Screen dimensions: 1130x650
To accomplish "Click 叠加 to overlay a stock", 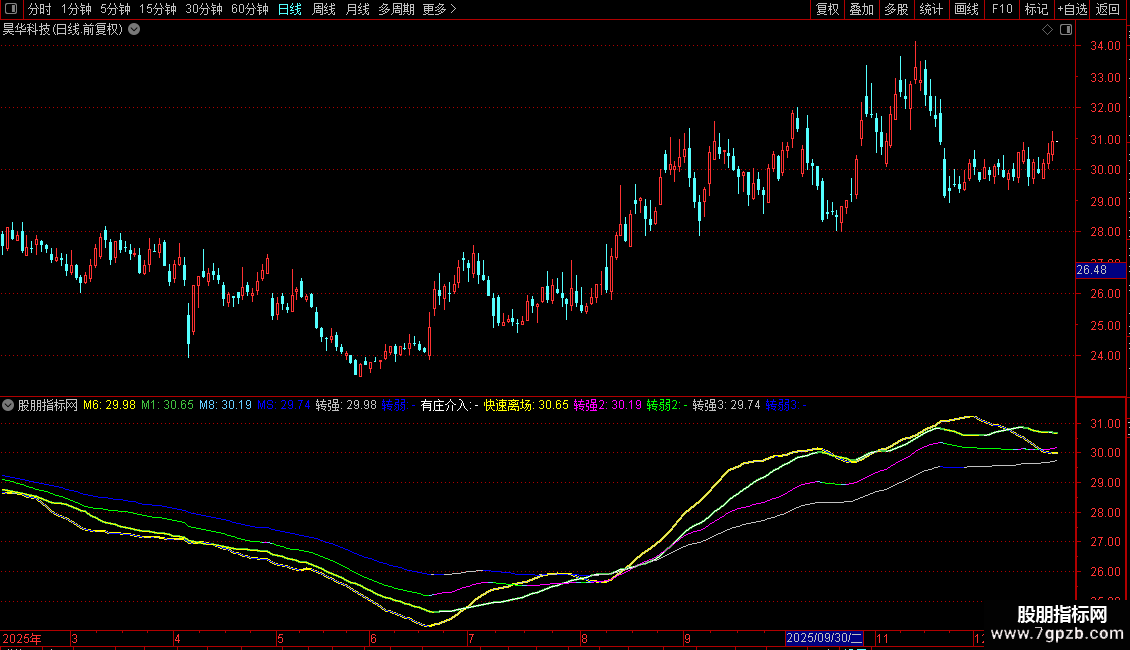I will coord(861,10).
